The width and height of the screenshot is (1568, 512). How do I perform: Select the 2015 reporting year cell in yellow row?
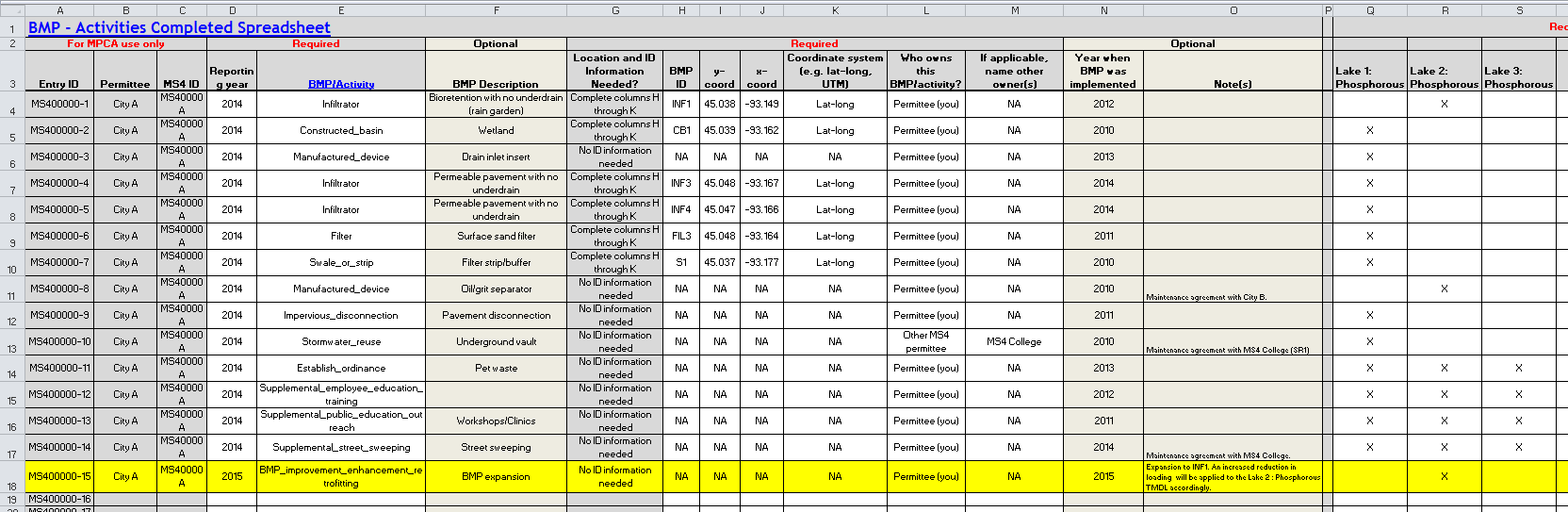click(232, 476)
